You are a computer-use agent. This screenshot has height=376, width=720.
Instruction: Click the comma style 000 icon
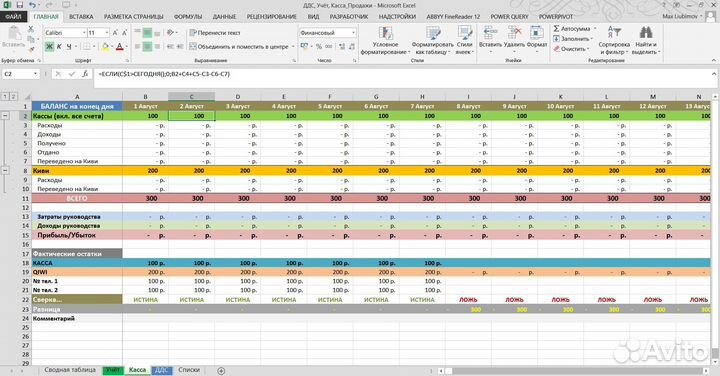click(x=329, y=46)
